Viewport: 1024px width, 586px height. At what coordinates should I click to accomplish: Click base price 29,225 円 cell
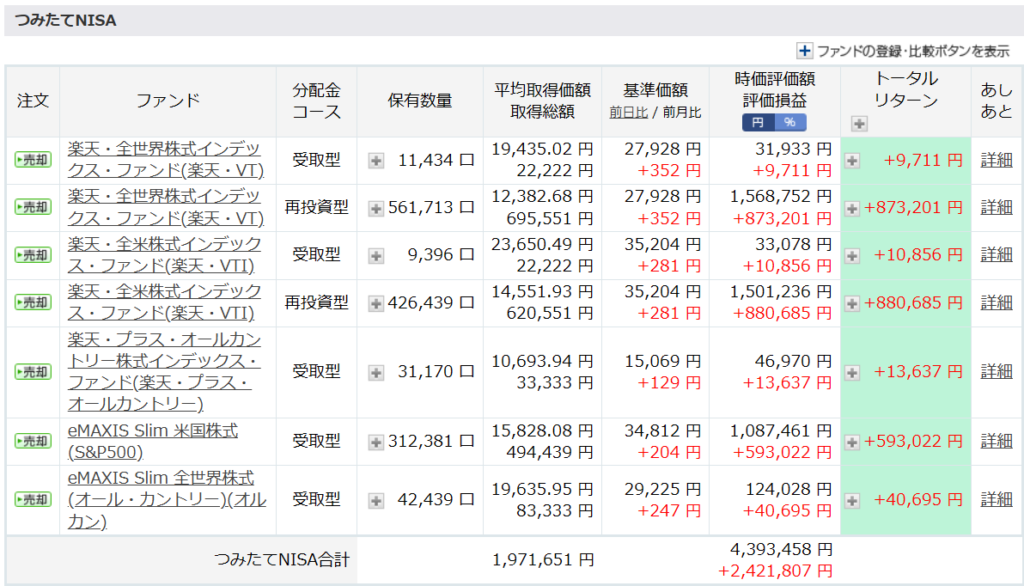pos(663,489)
